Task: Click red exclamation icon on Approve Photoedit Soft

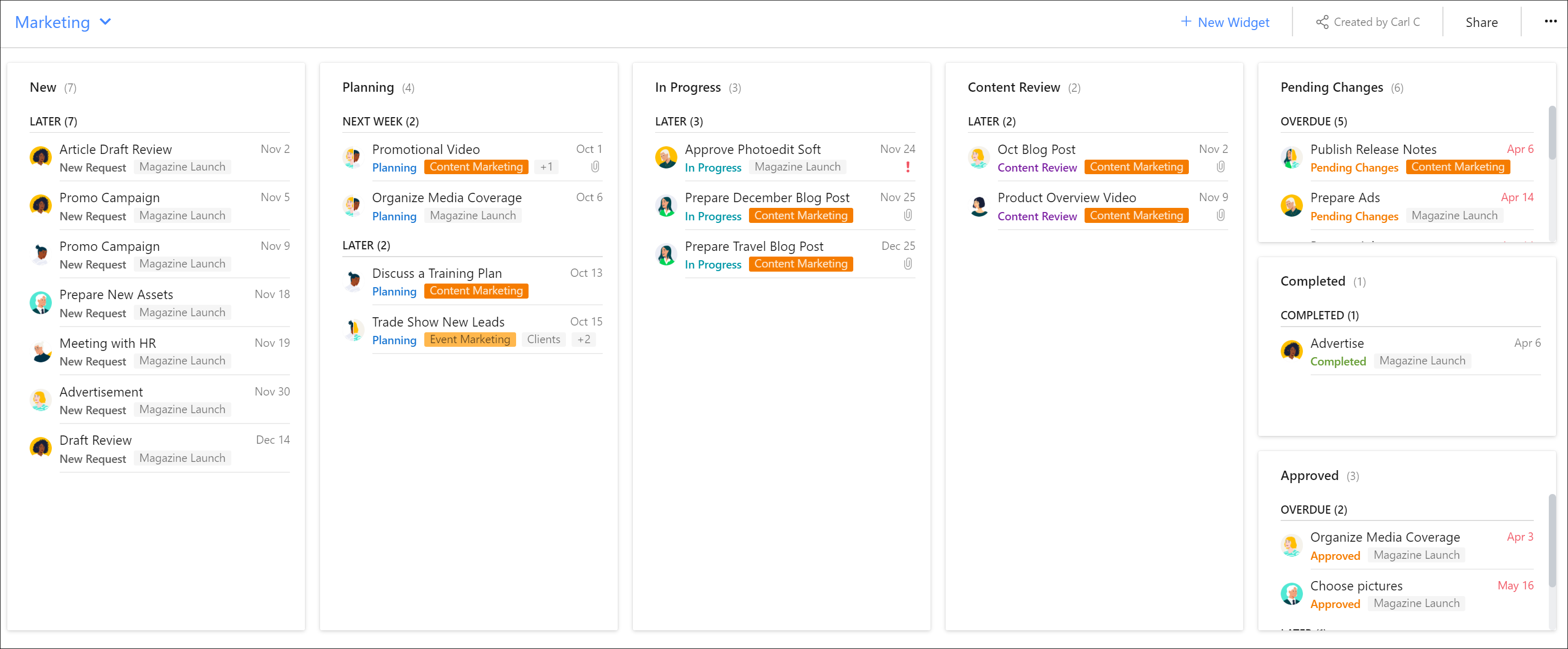Action: [x=907, y=167]
